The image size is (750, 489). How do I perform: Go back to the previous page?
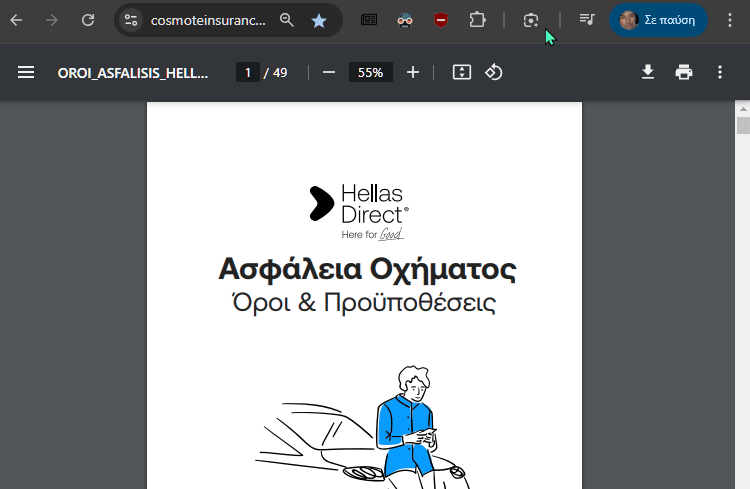point(17,20)
